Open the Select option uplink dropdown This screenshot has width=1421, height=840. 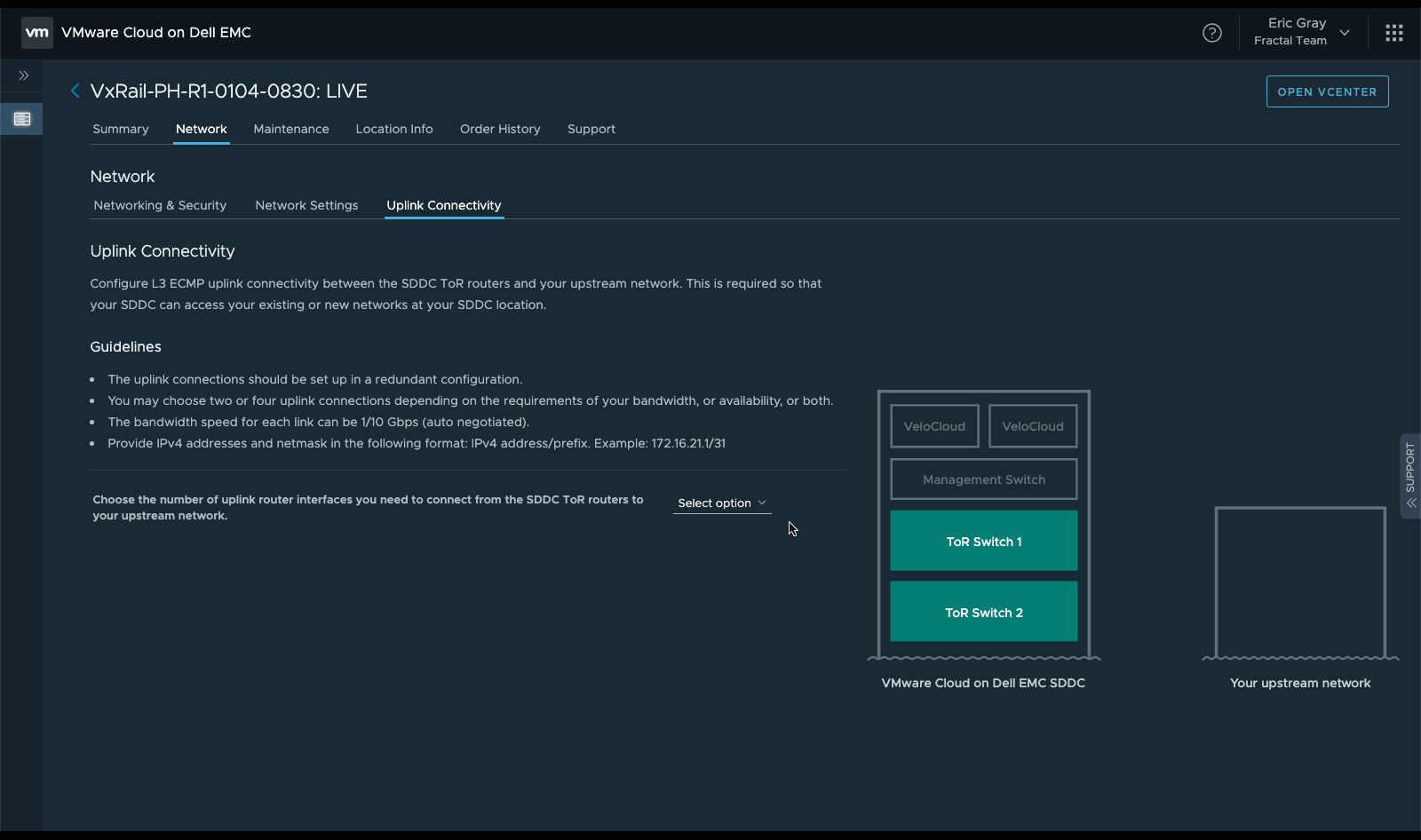coord(721,503)
